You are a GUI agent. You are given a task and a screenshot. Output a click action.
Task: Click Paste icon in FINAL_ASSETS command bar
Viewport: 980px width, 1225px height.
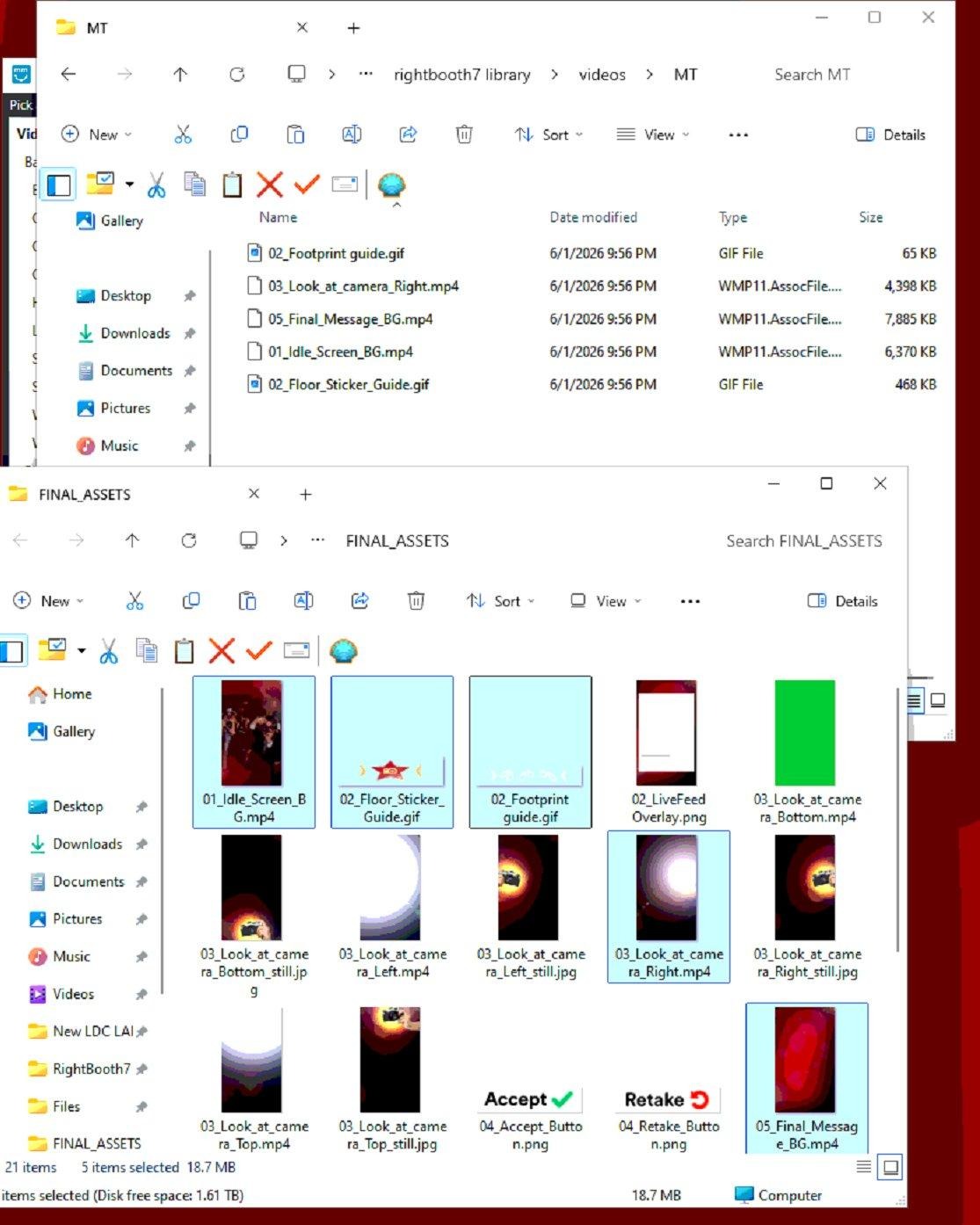[x=247, y=601]
